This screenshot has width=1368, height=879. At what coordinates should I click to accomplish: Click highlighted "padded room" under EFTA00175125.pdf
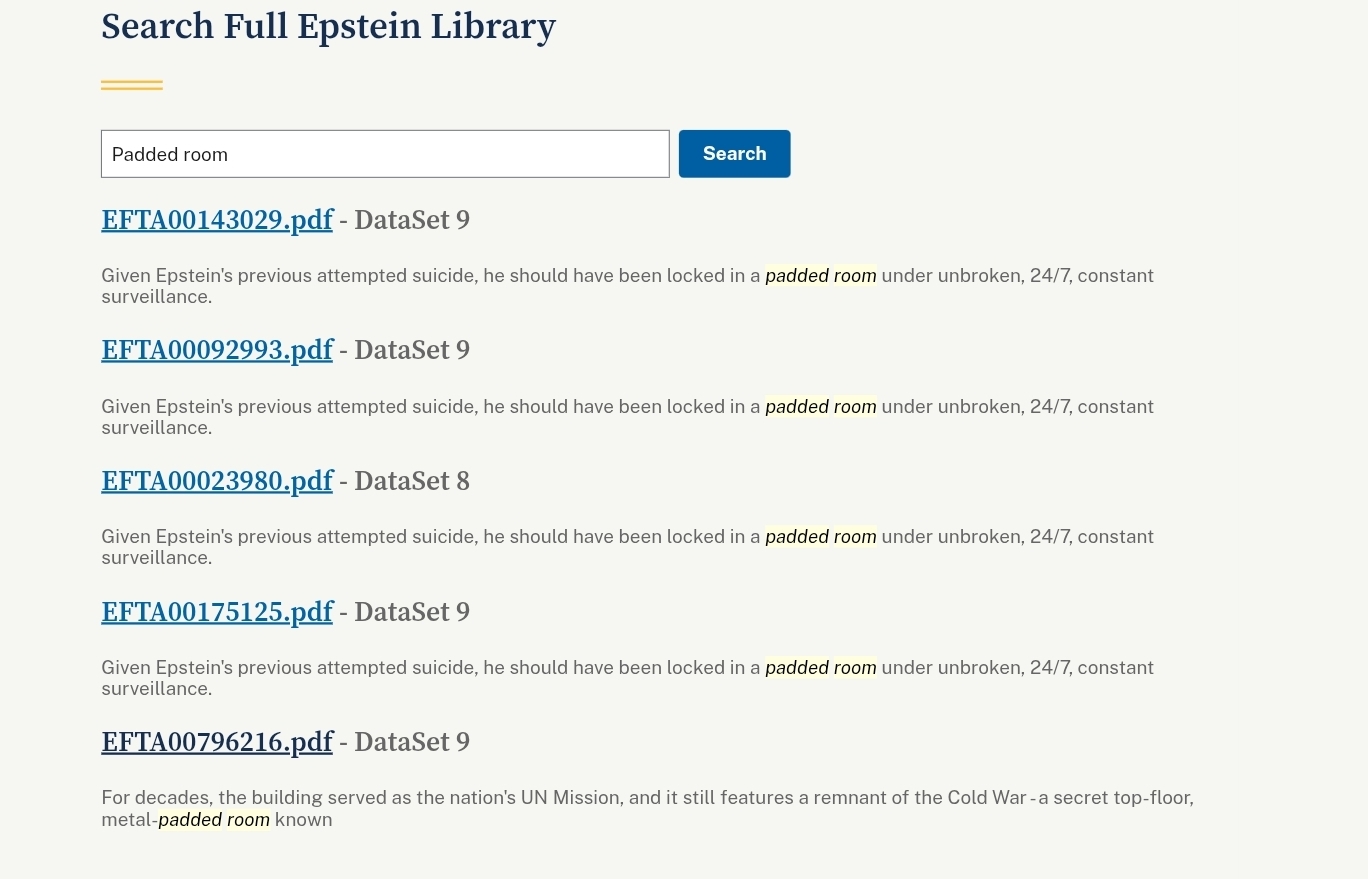[820, 668]
